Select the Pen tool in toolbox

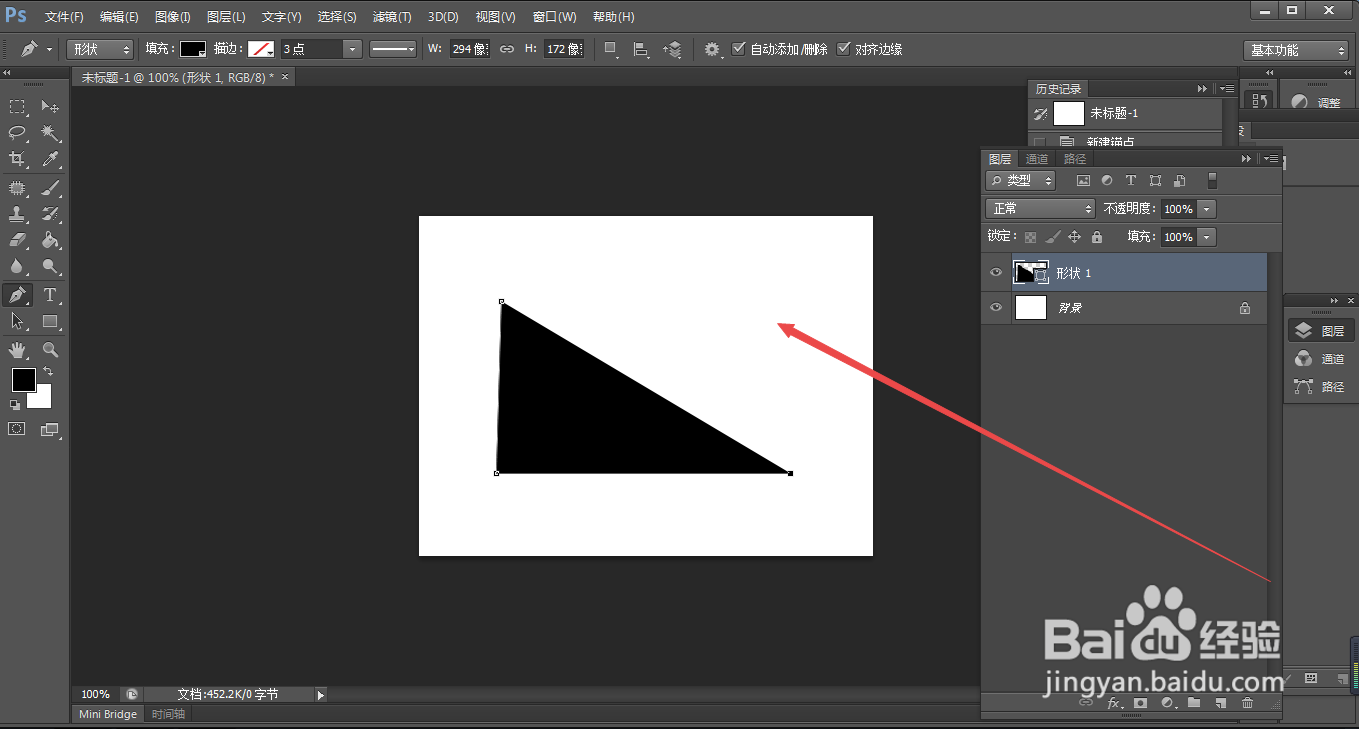tap(18, 295)
